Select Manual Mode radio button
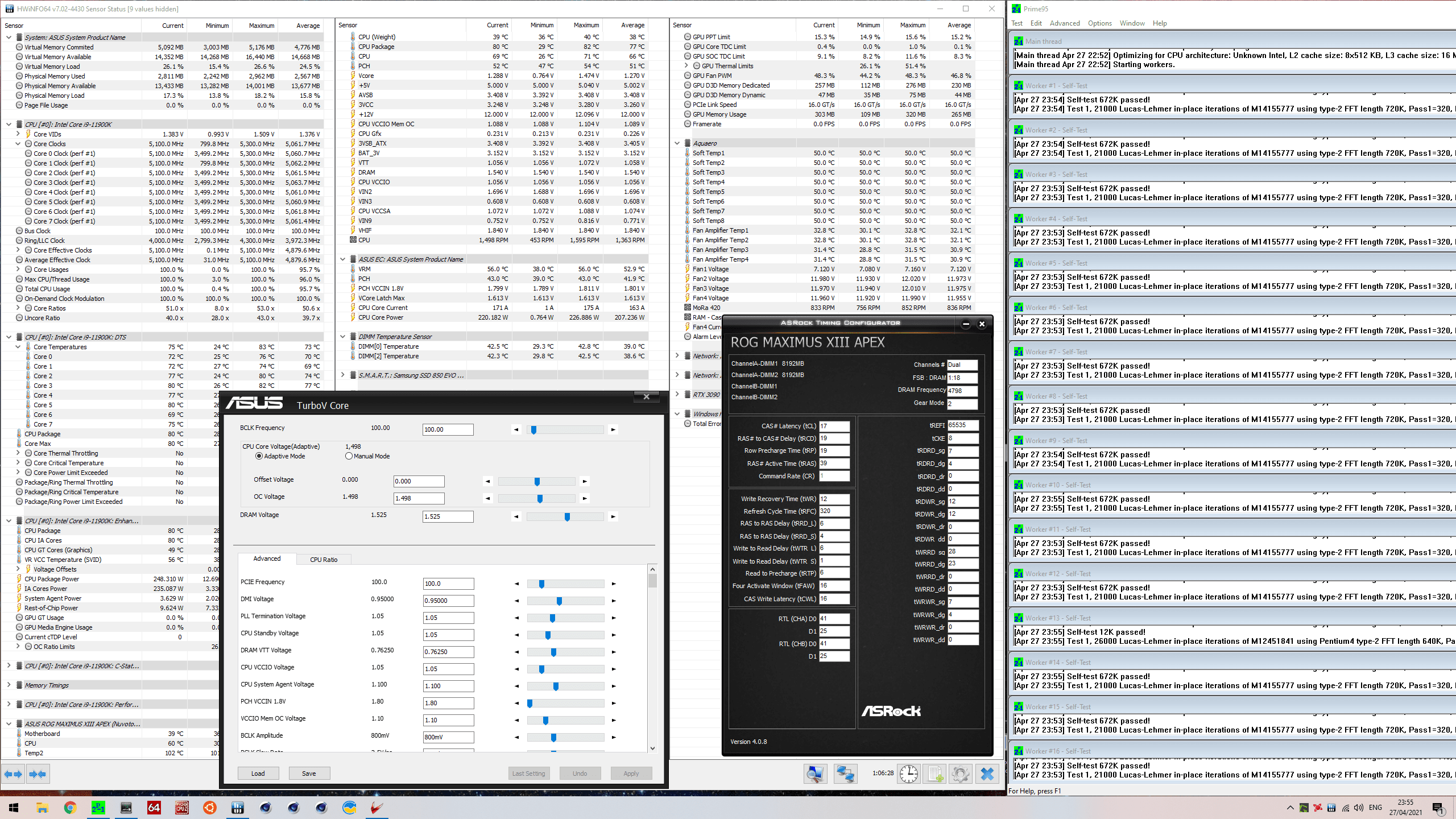This screenshot has height=819, width=1456. point(349,456)
